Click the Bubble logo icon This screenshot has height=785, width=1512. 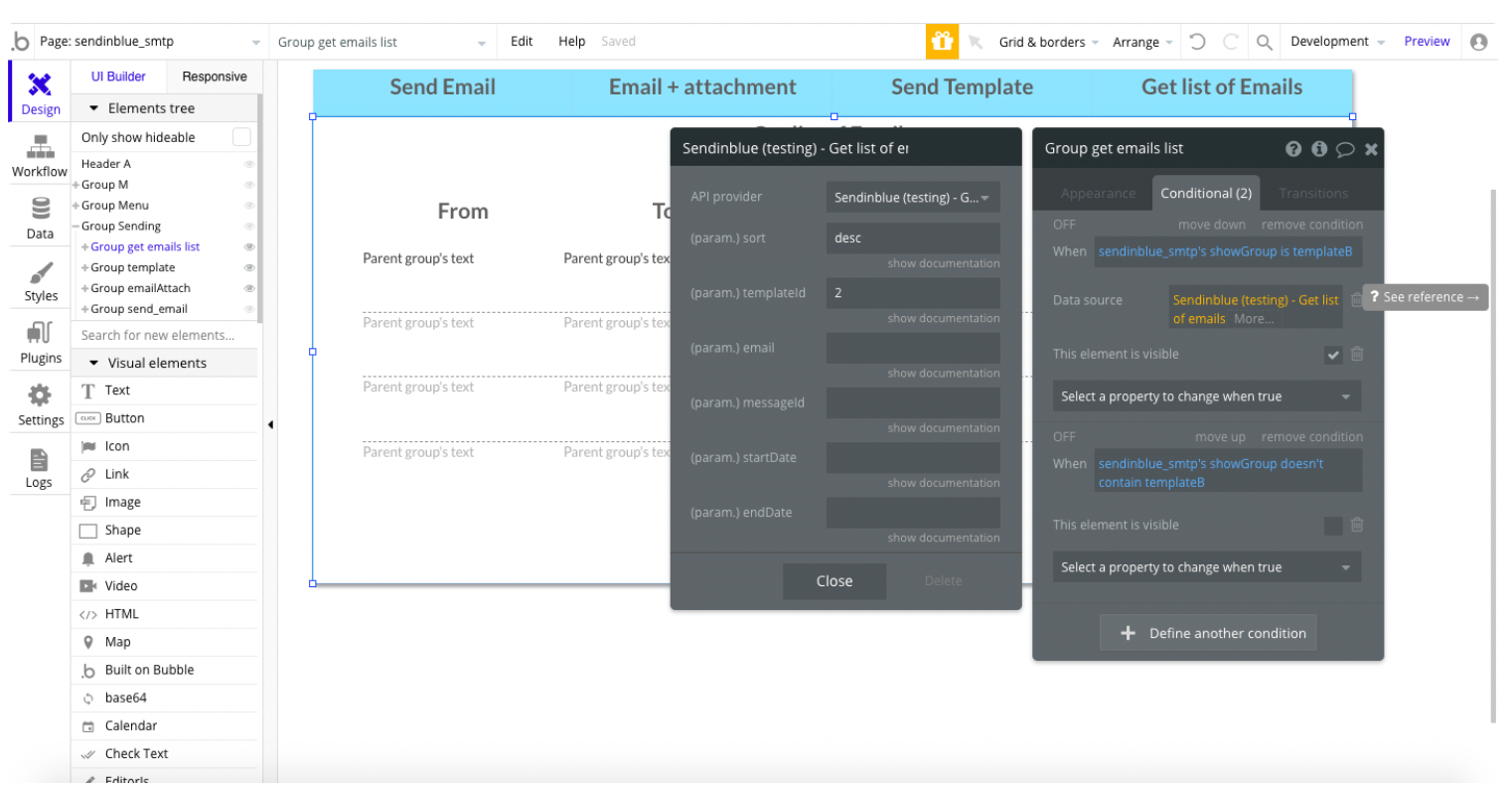[x=20, y=42]
